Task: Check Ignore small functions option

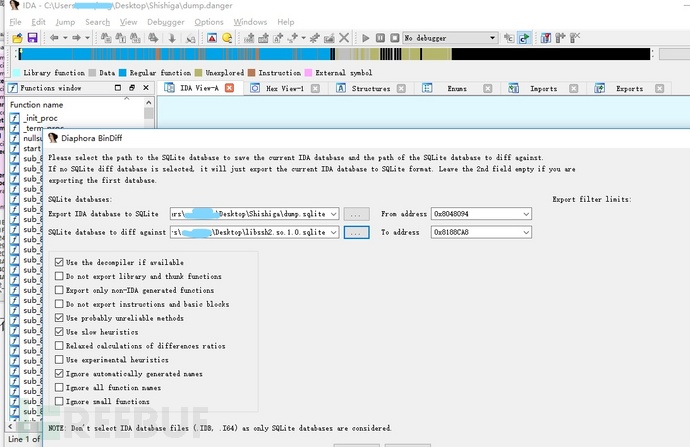Action: pos(59,401)
